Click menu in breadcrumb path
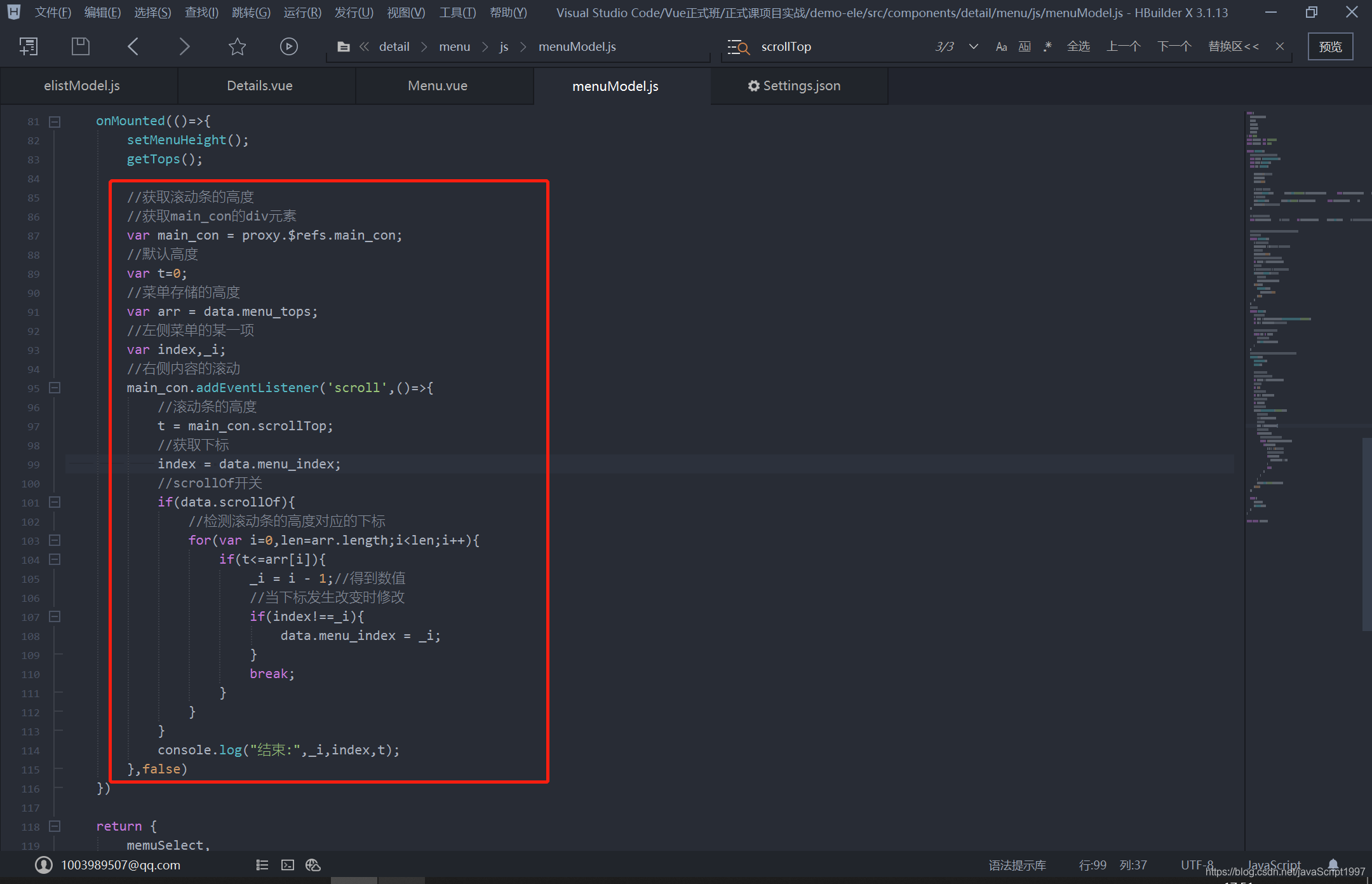This screenshot has height=884, width=1372. coord(454,46)
